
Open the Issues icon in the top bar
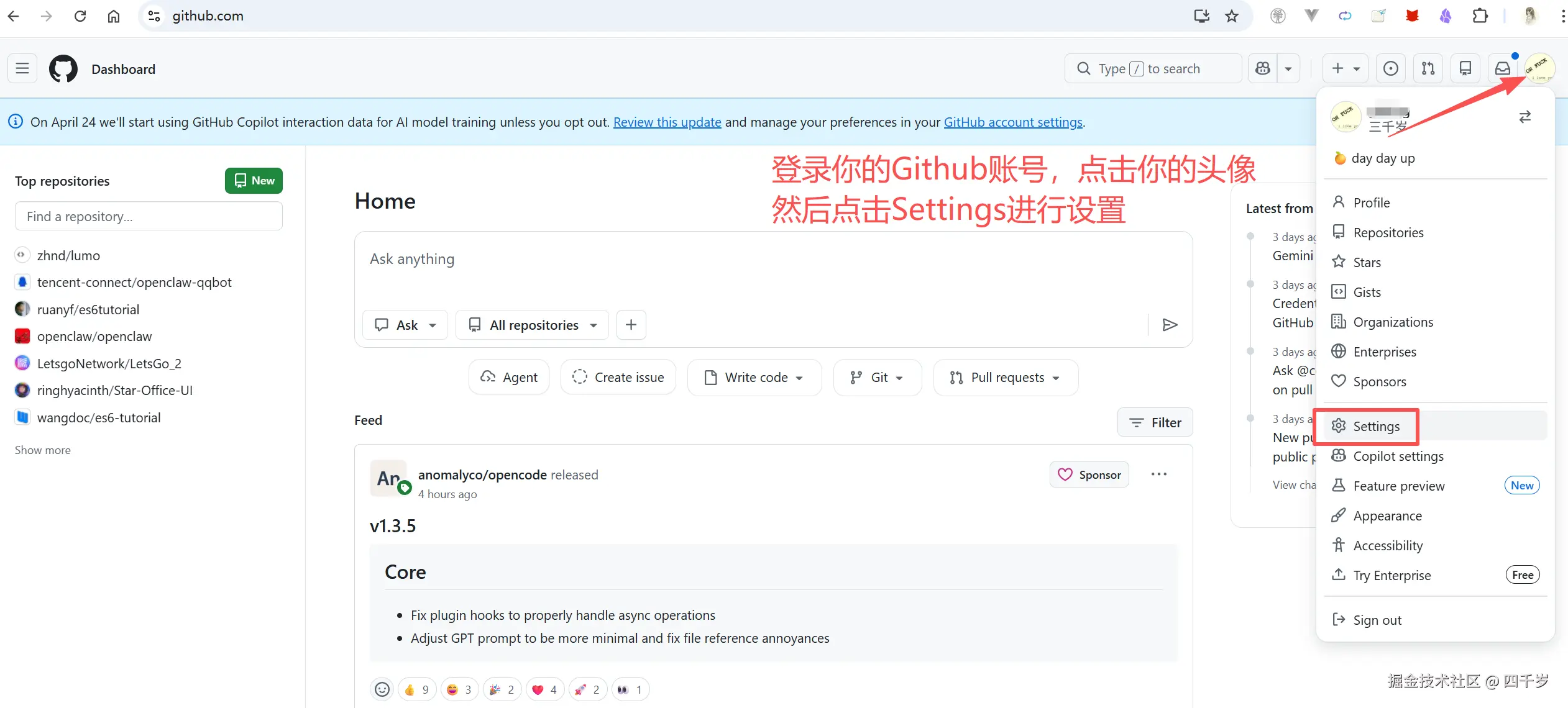coord(1390,68)
